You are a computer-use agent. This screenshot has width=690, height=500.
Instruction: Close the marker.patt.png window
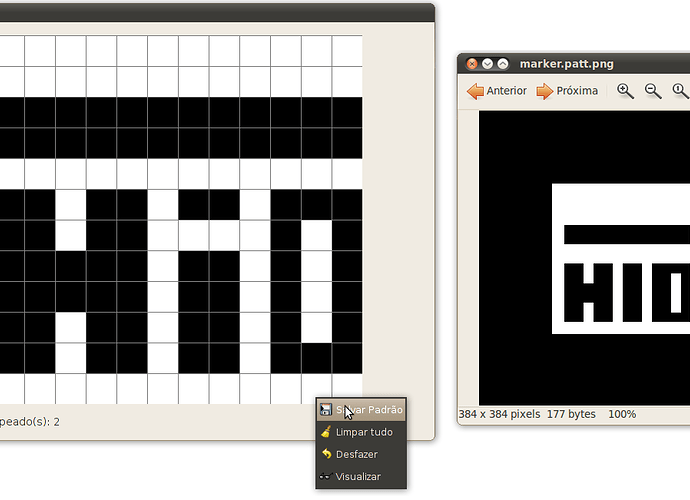click(472, 64)
